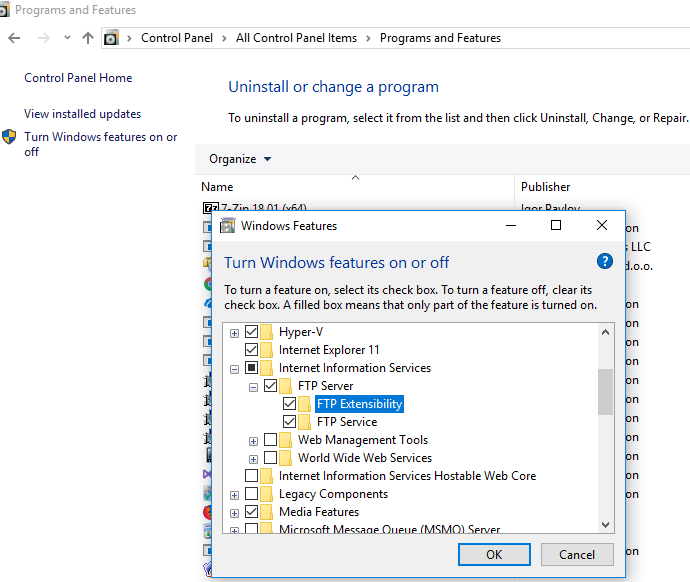
Task: Click the Legacy Components folder icon
Action: [267, 494]
